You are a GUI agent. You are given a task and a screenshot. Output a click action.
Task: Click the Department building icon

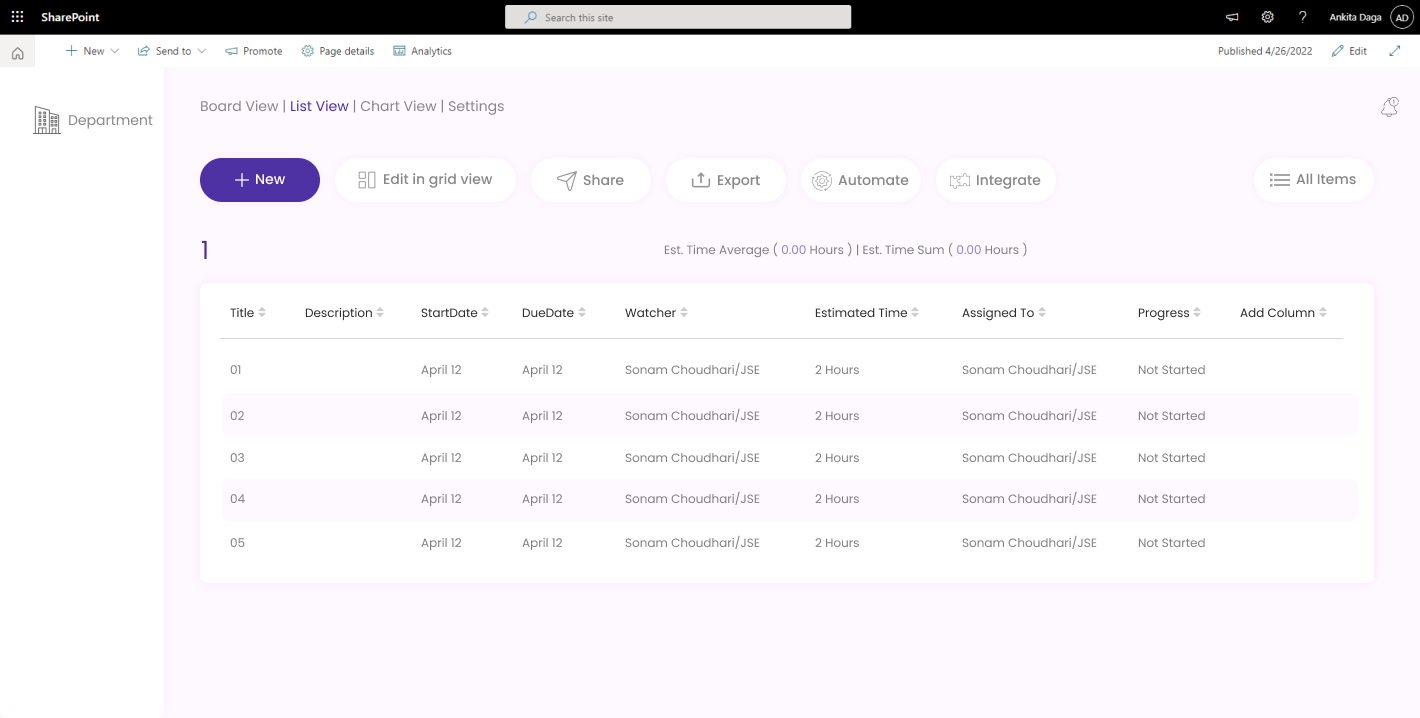[x=47, y=120]
